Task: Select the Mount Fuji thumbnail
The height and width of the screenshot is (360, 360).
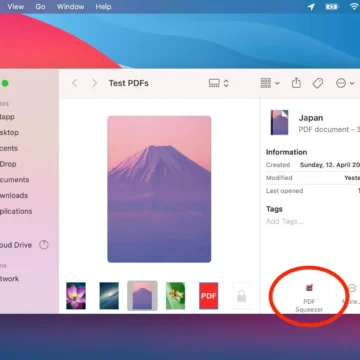Action: (142, 296)
